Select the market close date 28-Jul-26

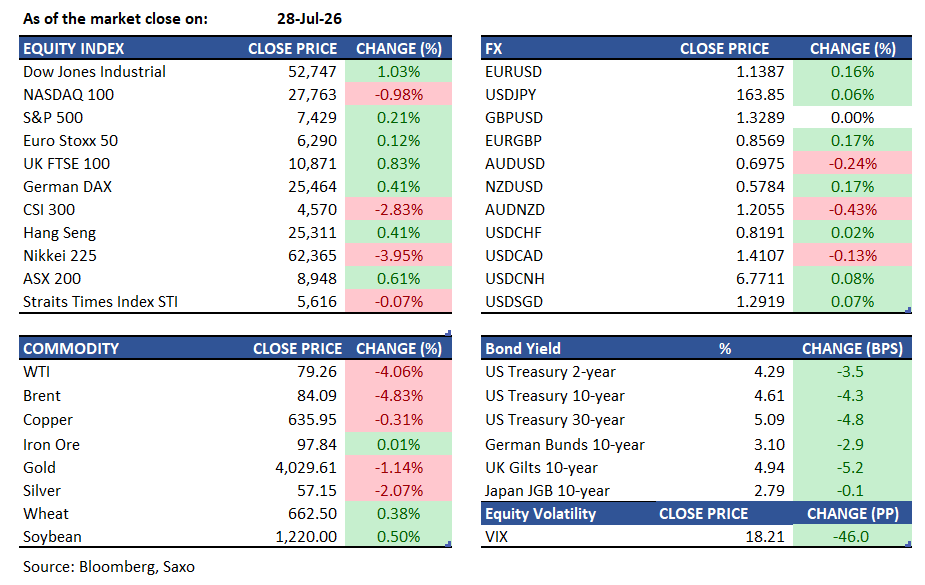tap(309, 19)
